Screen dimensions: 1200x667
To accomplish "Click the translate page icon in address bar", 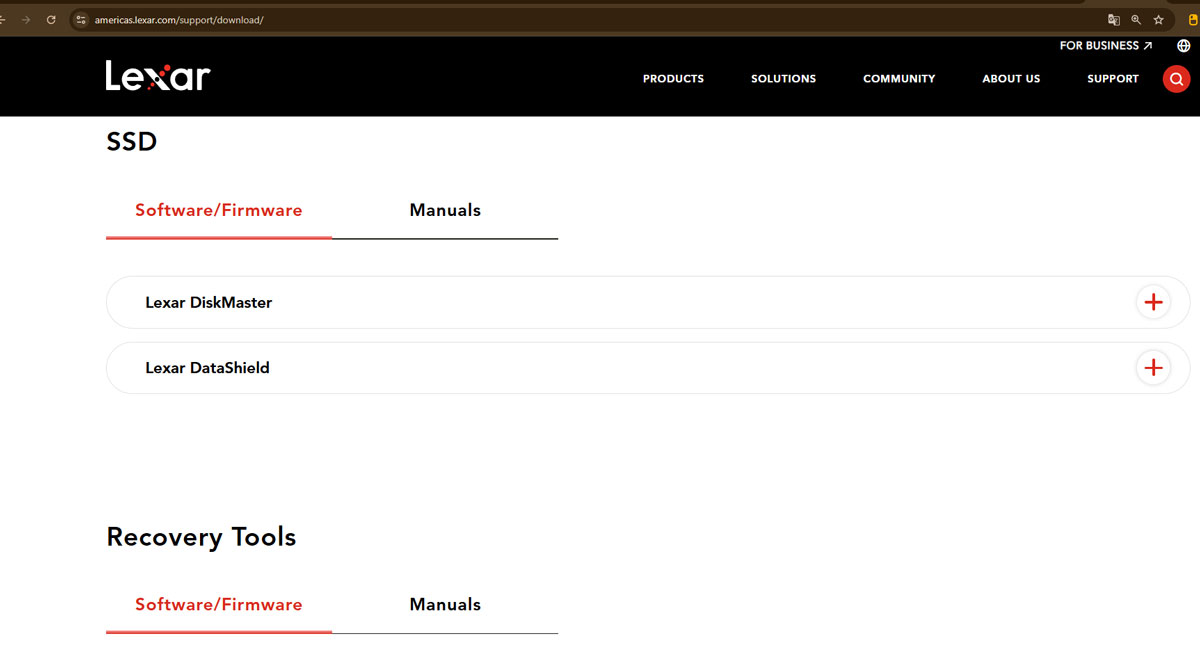I will [1113, 20].
